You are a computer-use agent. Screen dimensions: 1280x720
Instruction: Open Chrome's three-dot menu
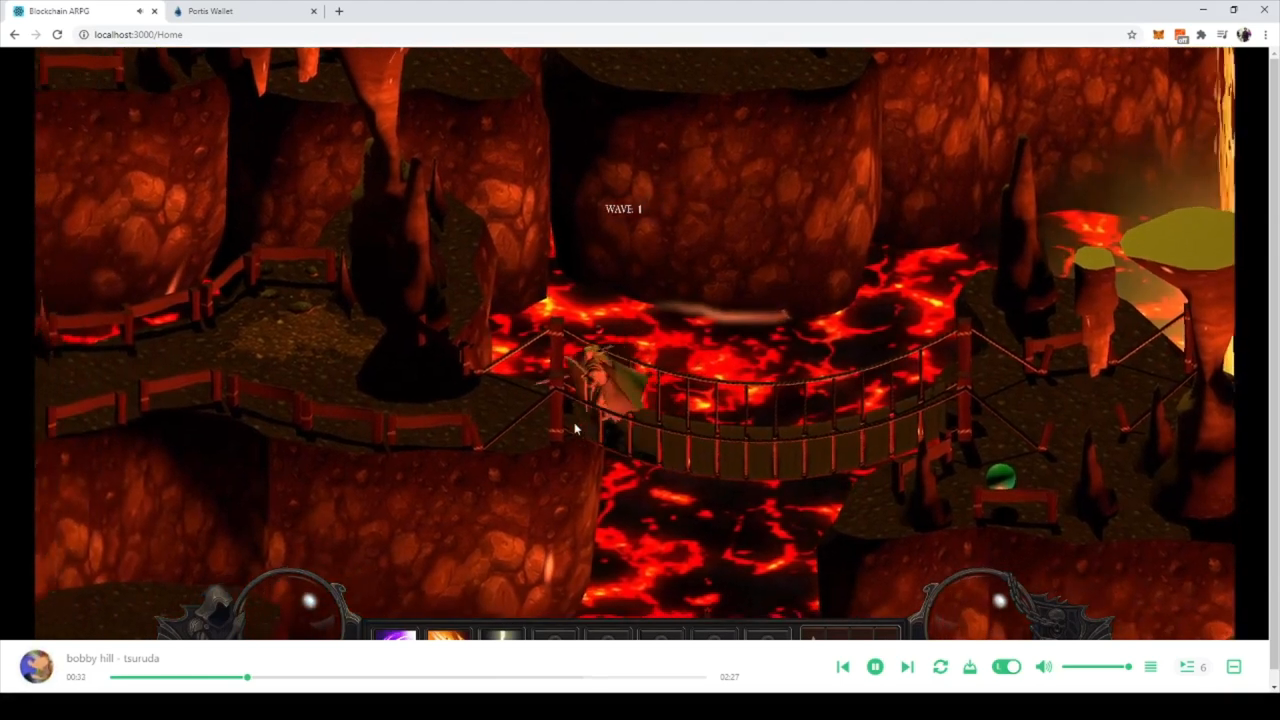click(1264, 34)
